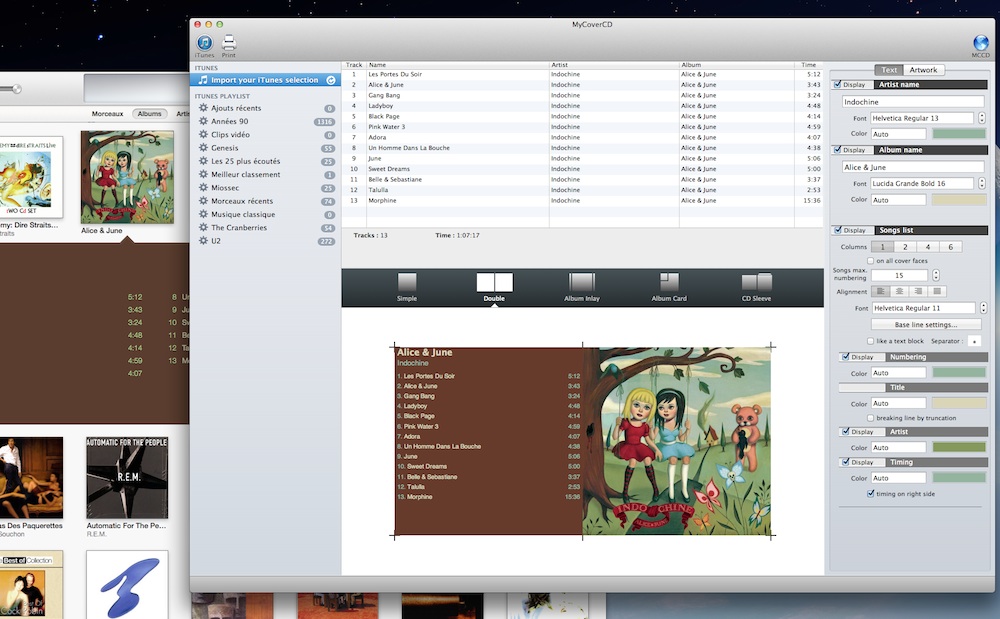Open the Numbering Color Auto field
1000x619 pixels.
898,373
